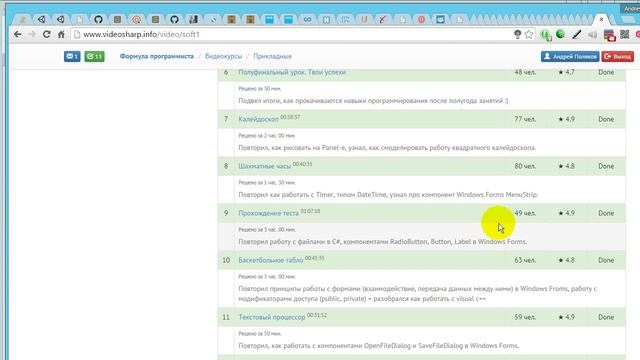Open the Баскетбольное табло lesson
The width and height of the screenshot is (640, 360).
[271, 260]
